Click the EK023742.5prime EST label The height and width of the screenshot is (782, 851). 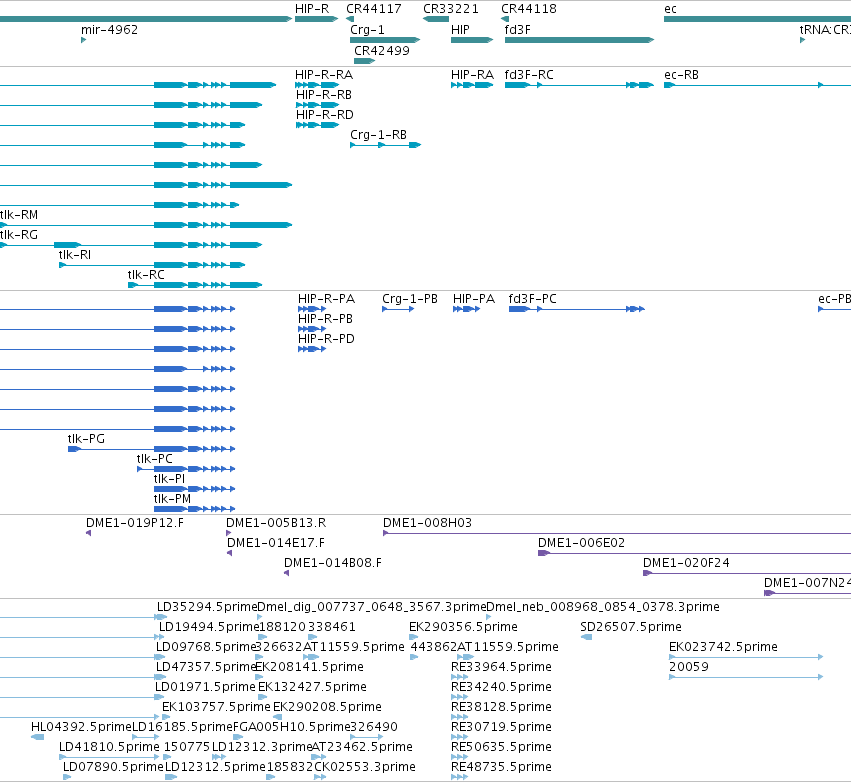tap(723, 647)
